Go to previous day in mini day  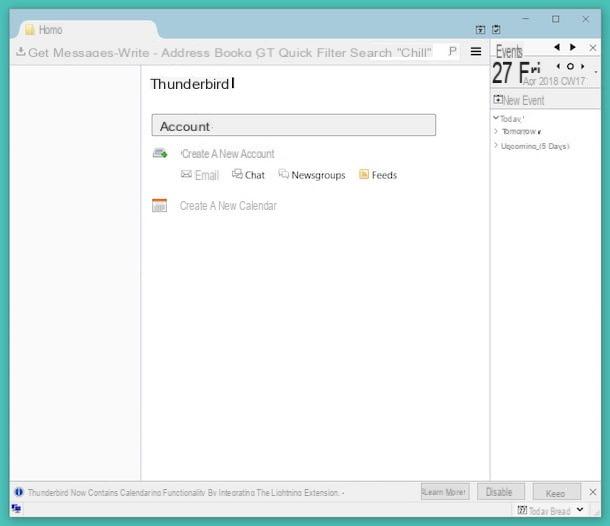tap(559, 67)
